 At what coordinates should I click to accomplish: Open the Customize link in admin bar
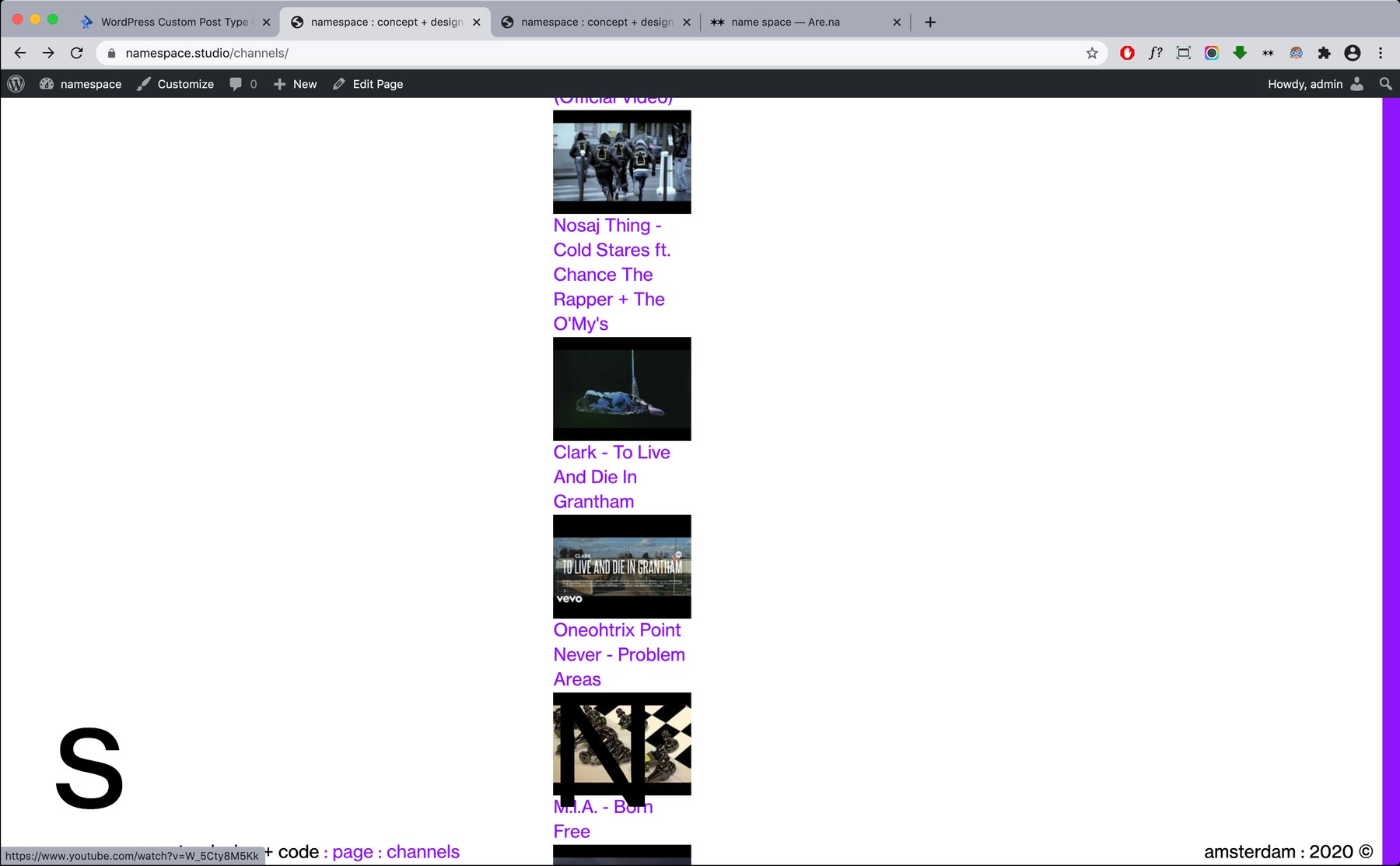pyautogui.click(x=176, y=84)
